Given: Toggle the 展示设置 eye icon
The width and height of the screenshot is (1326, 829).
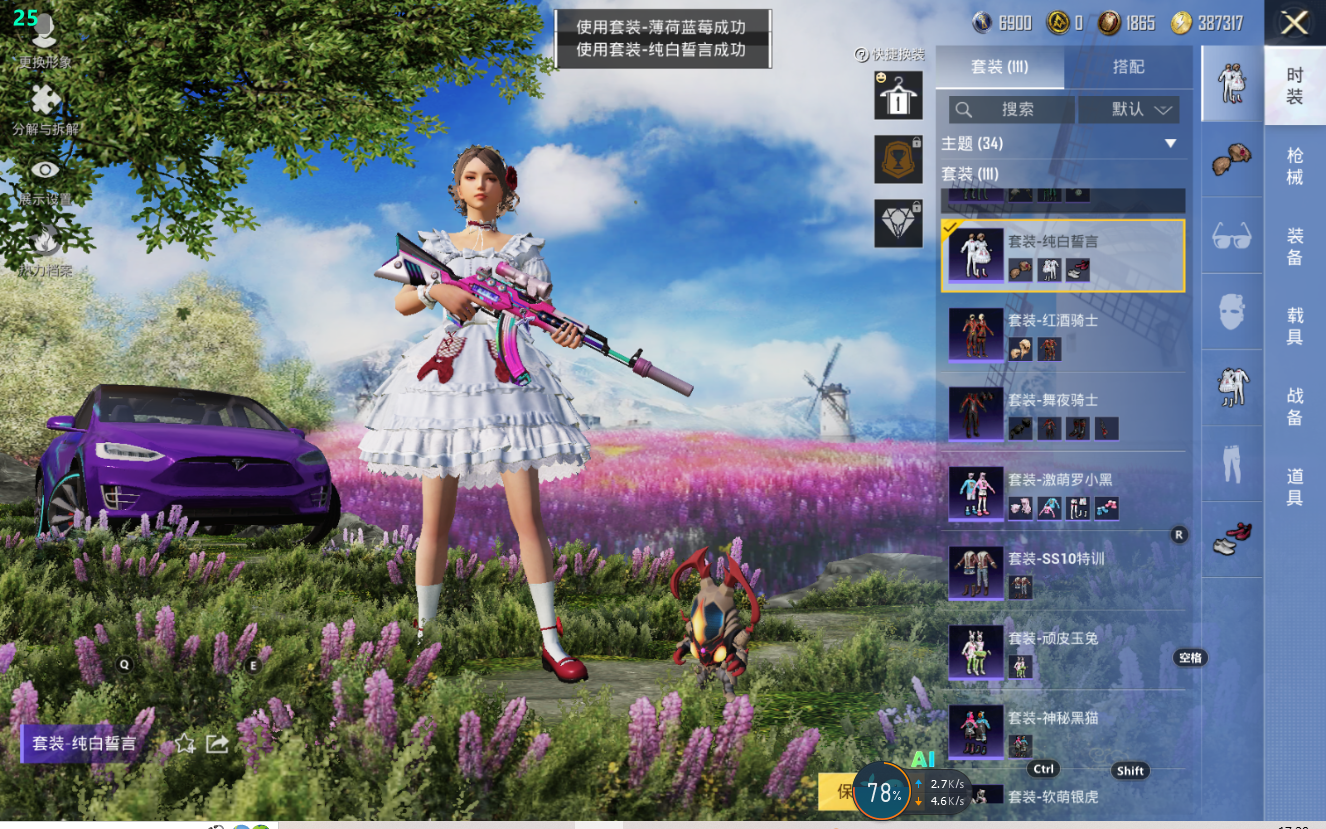Looking at the screenshot, I should pyautogui.click(x=45, y=172).
